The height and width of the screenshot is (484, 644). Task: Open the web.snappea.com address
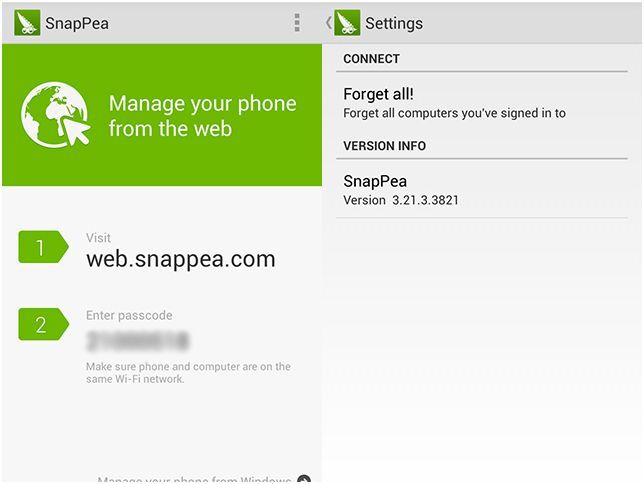click(x=180, y=259)
